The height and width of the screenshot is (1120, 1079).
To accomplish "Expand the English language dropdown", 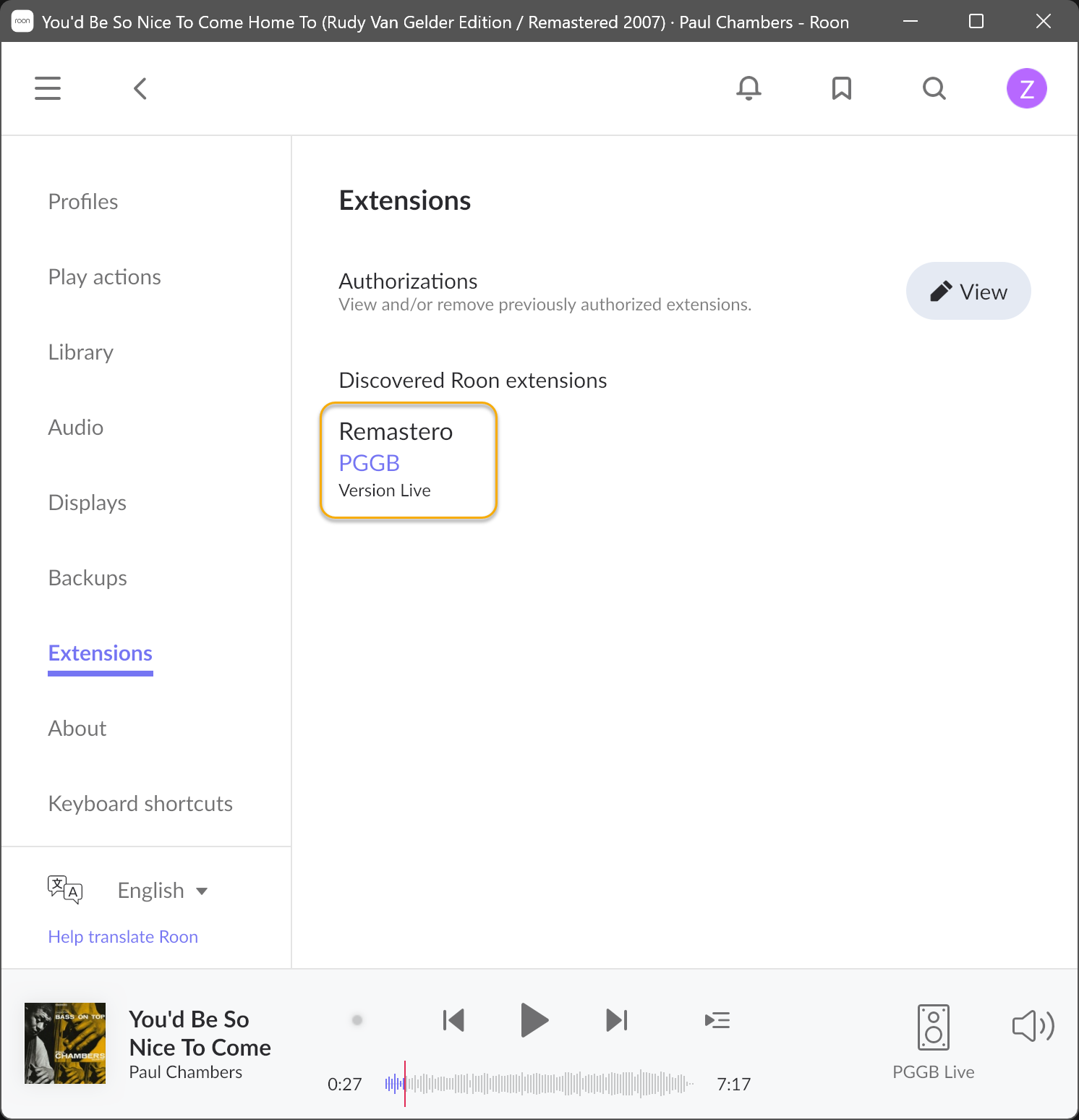I will (163, 891).
